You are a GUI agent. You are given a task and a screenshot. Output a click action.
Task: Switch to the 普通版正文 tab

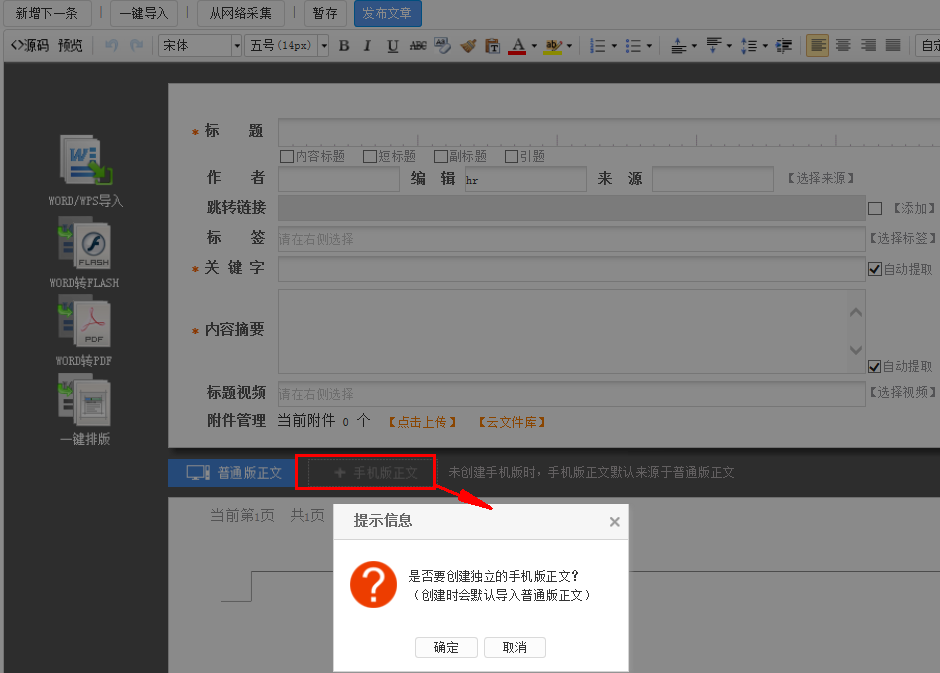(x=232, y=472)
